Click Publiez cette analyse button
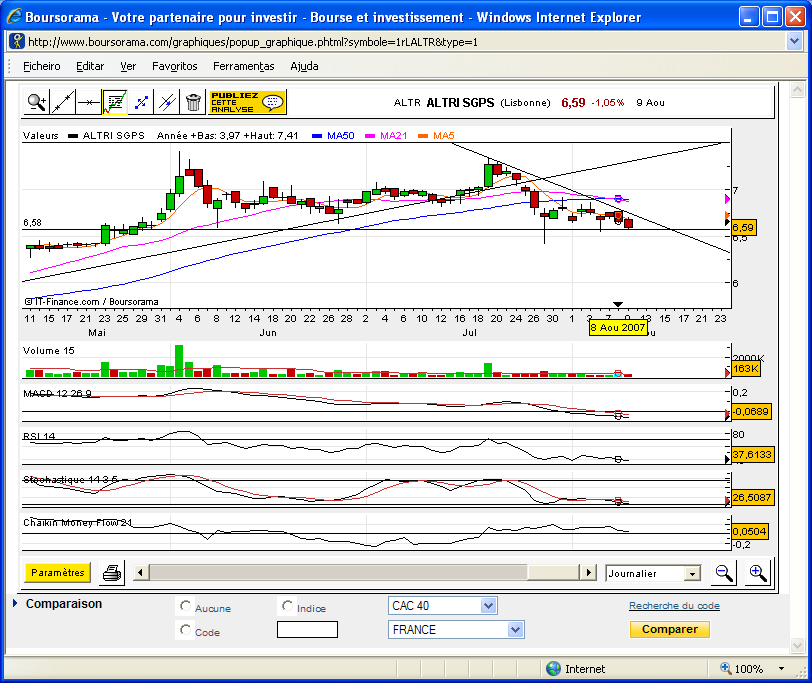 click(247, 102)
